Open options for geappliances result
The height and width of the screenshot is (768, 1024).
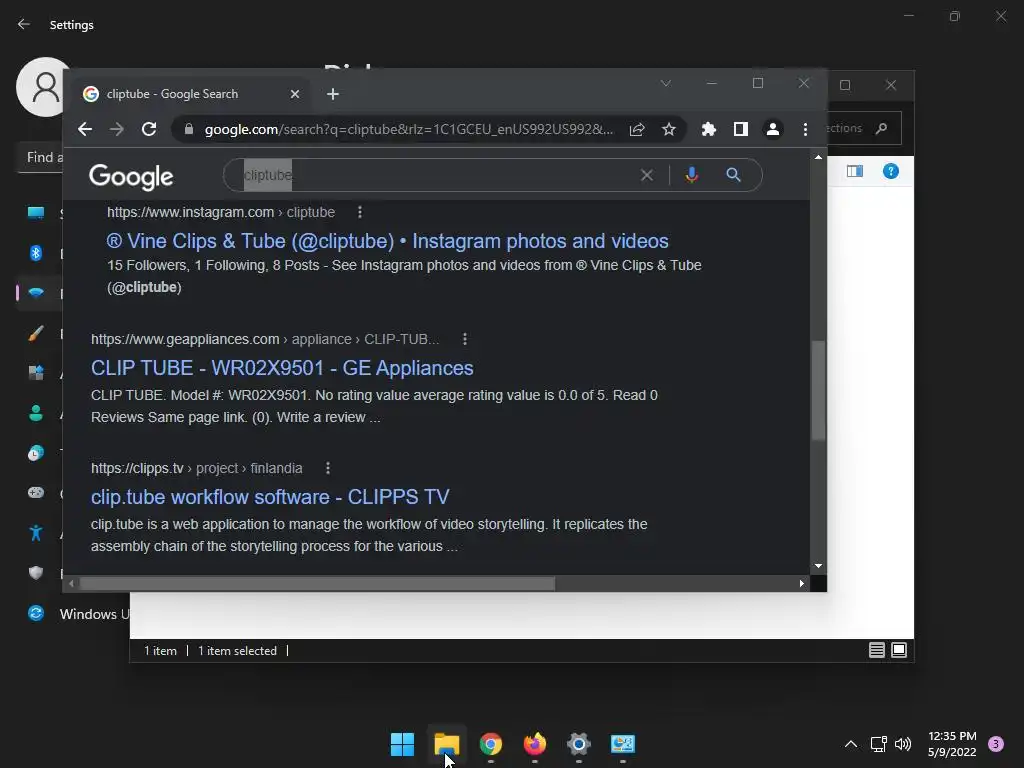click(x=465, y=339)
